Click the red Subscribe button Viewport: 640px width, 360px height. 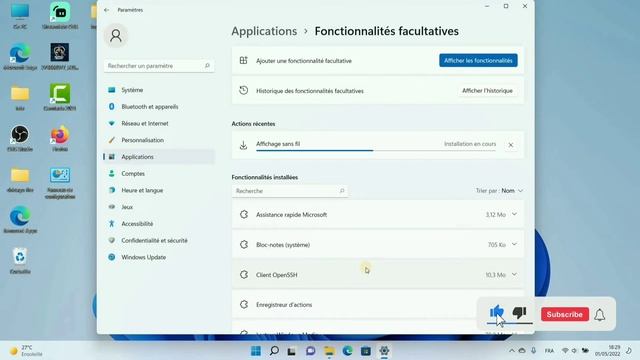coord(565,314)
